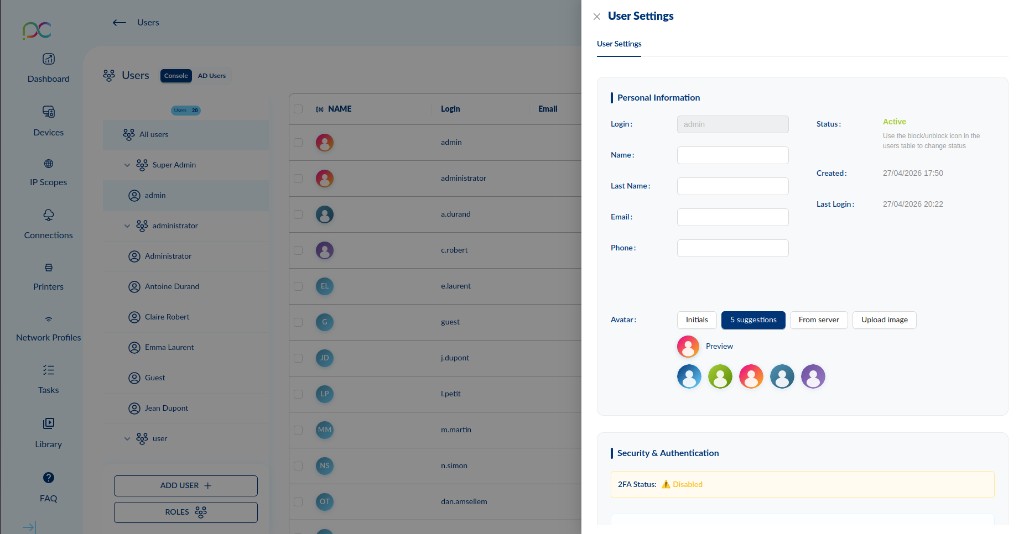Select Jean Dupont in the tree
The height and width of the screenshot is (534, 1024).
click(185, 408)
